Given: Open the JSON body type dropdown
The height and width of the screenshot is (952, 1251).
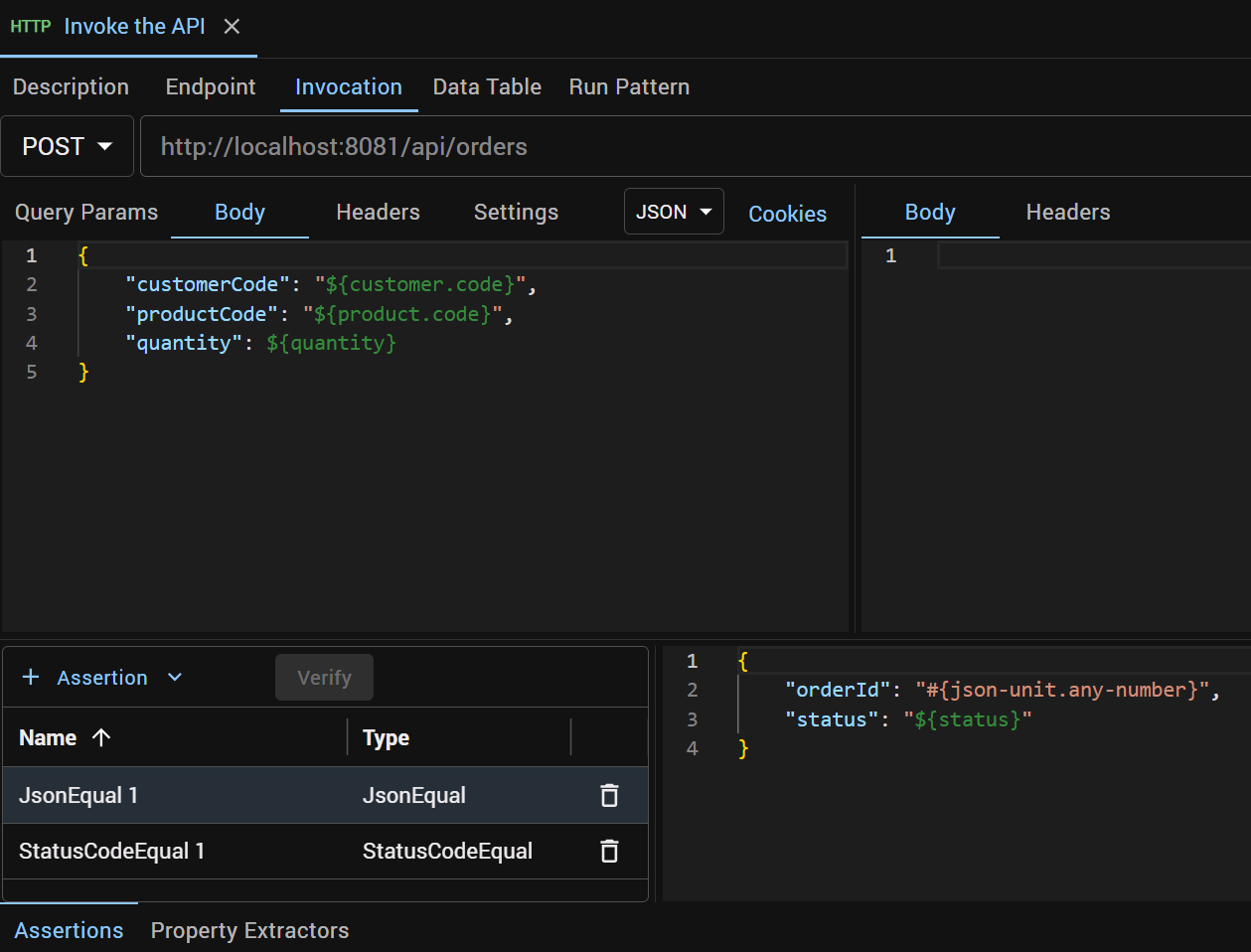Looking at the screenshot, I should coord(674,212).
